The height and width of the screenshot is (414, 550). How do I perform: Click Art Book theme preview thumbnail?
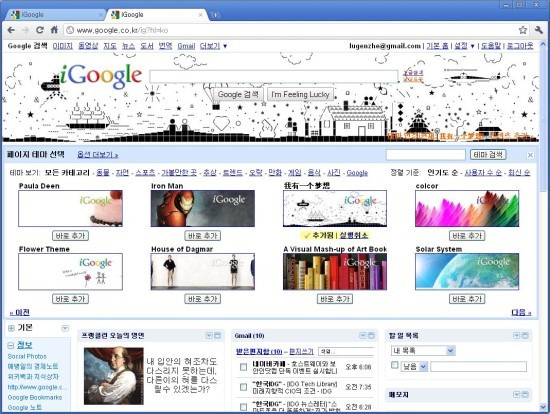coord(335,272)
